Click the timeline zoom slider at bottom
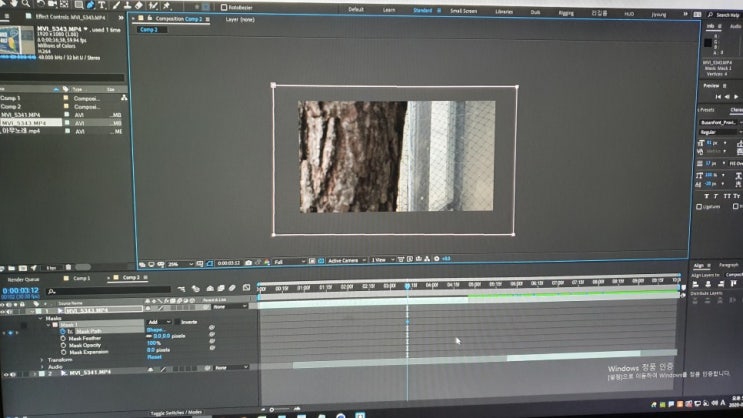Image resolution: width=743 pixels, height=418 pixels. (x=282, y=409)
